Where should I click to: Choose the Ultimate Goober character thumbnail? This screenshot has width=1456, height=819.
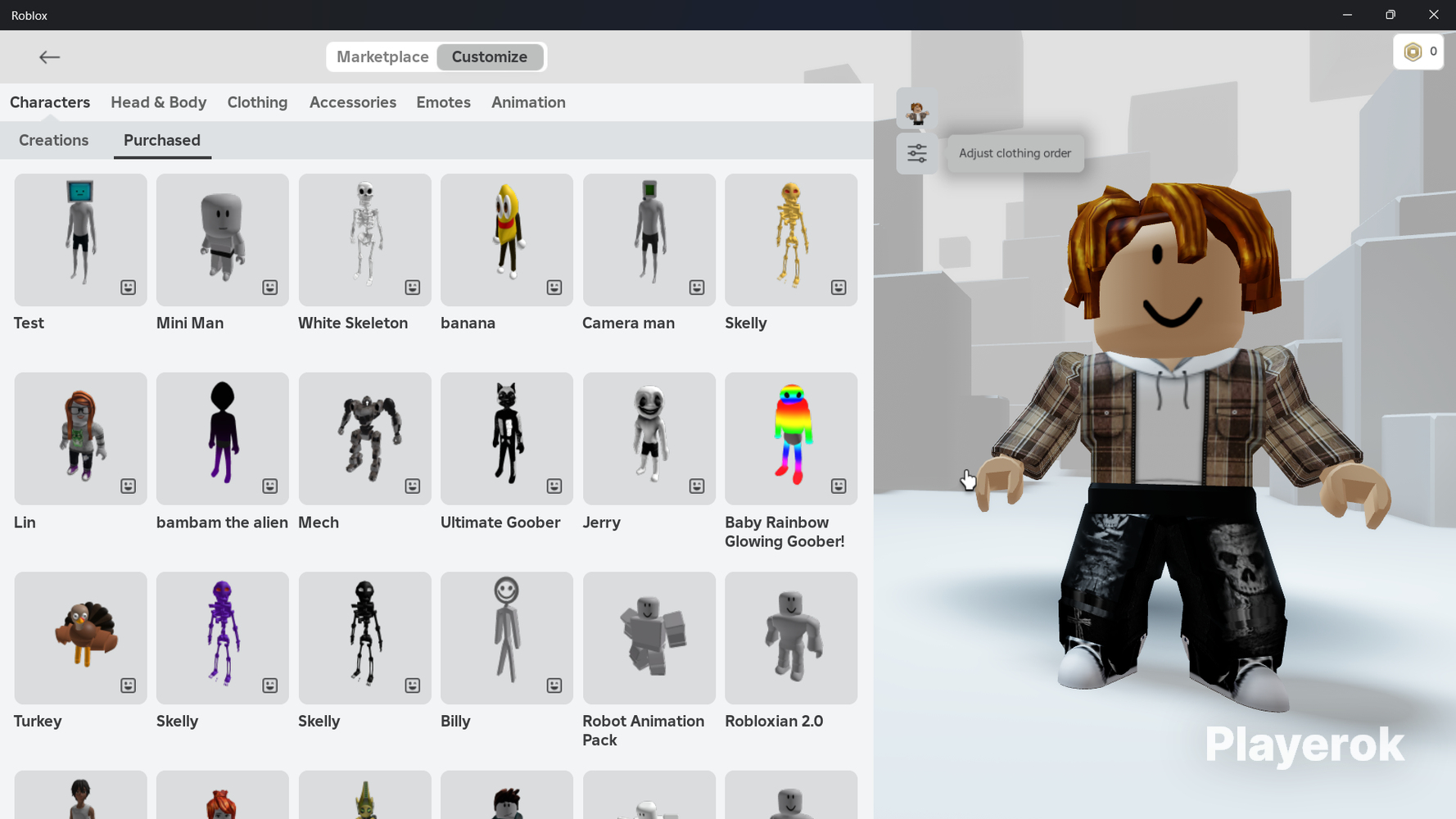tap(507, 439)
